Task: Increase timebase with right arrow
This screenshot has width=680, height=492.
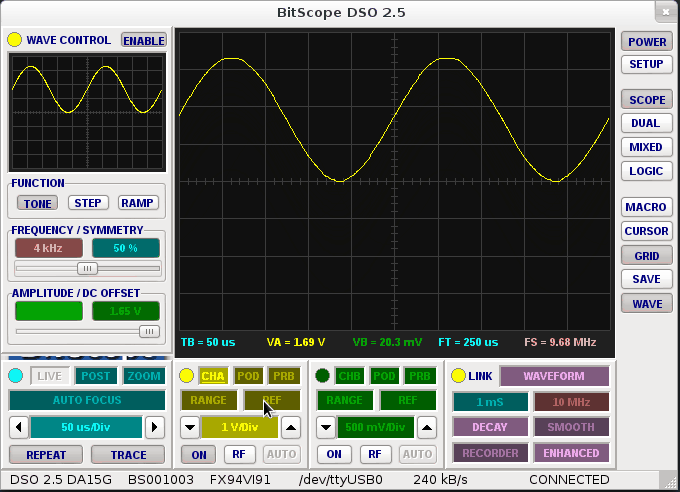Action: (154, 427)
